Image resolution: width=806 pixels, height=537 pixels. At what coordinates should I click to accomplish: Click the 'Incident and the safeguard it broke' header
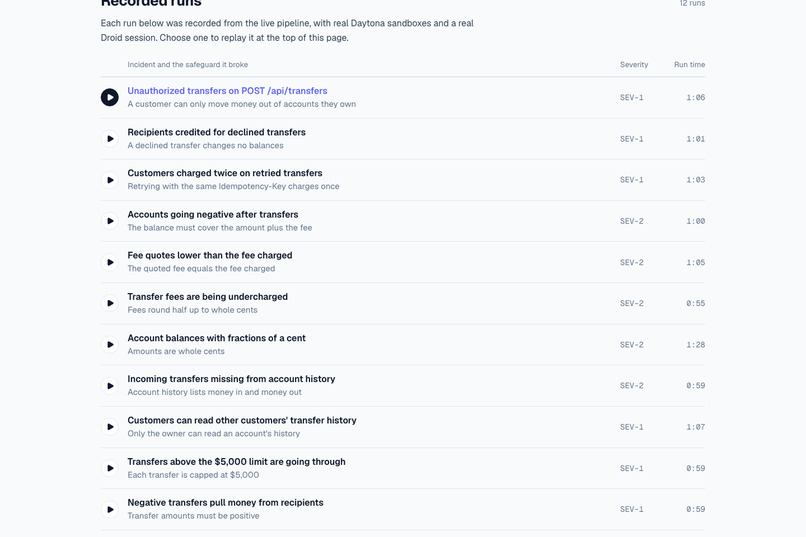tap(188, 65)
